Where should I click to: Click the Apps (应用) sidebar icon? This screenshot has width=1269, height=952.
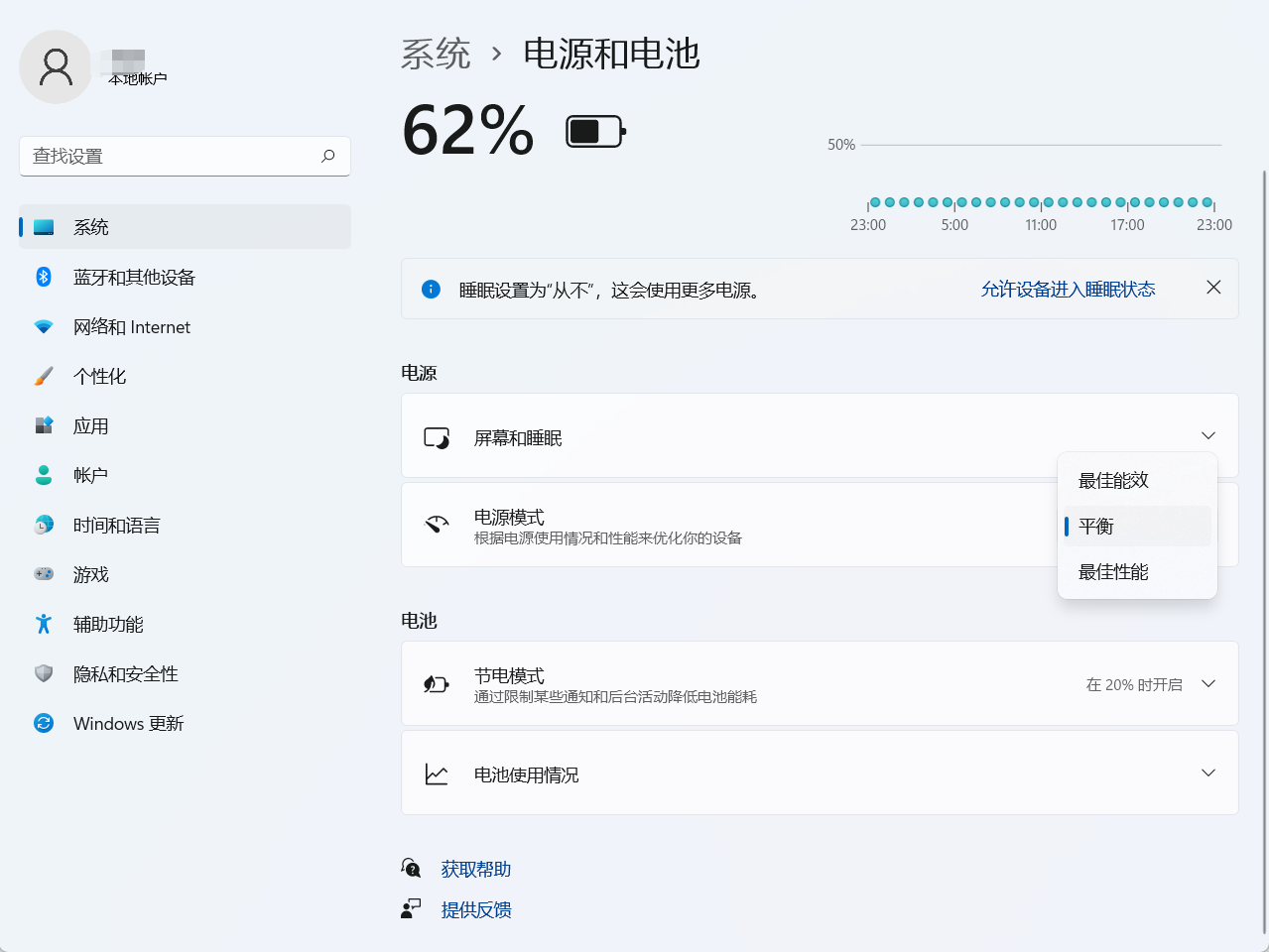pos(44,425)
